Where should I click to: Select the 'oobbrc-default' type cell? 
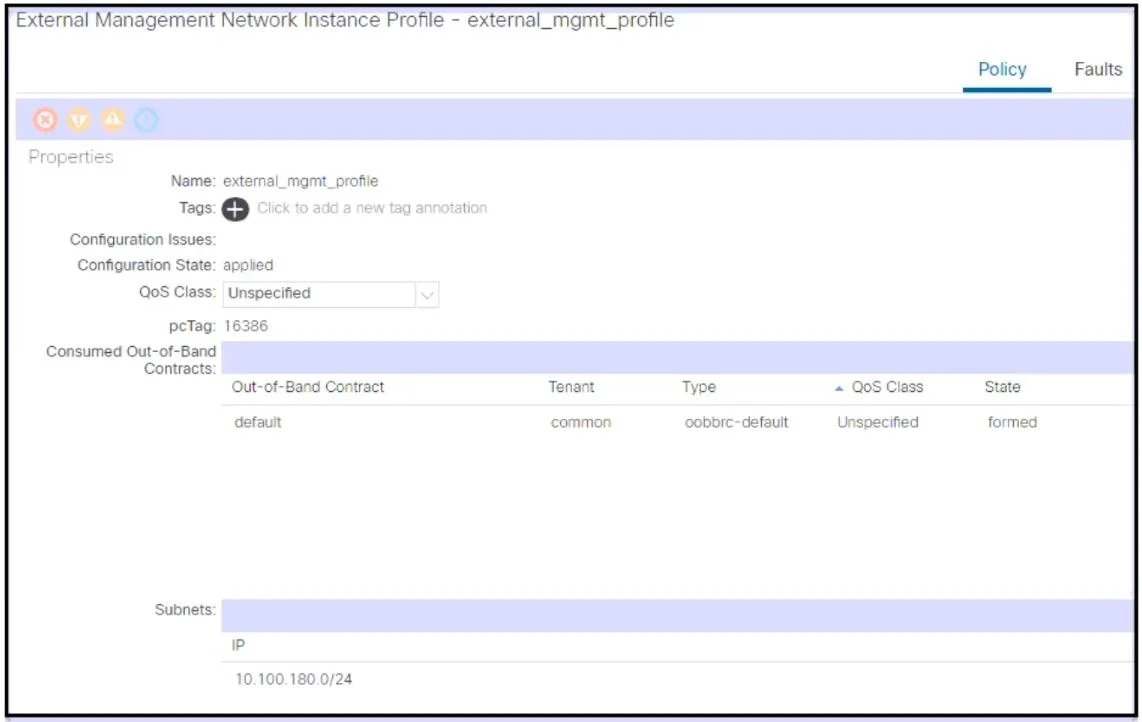[736, 423]
